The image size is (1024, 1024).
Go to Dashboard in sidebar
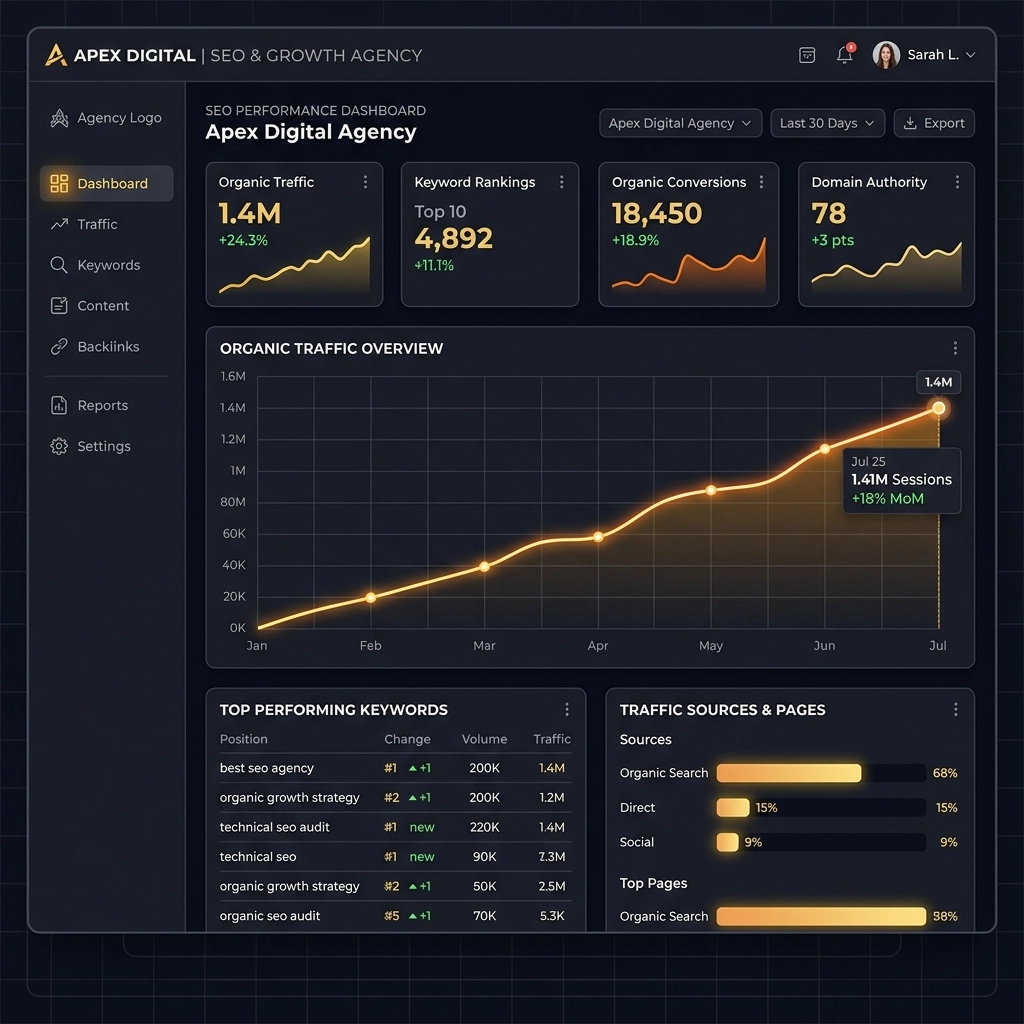pos(106,184)
